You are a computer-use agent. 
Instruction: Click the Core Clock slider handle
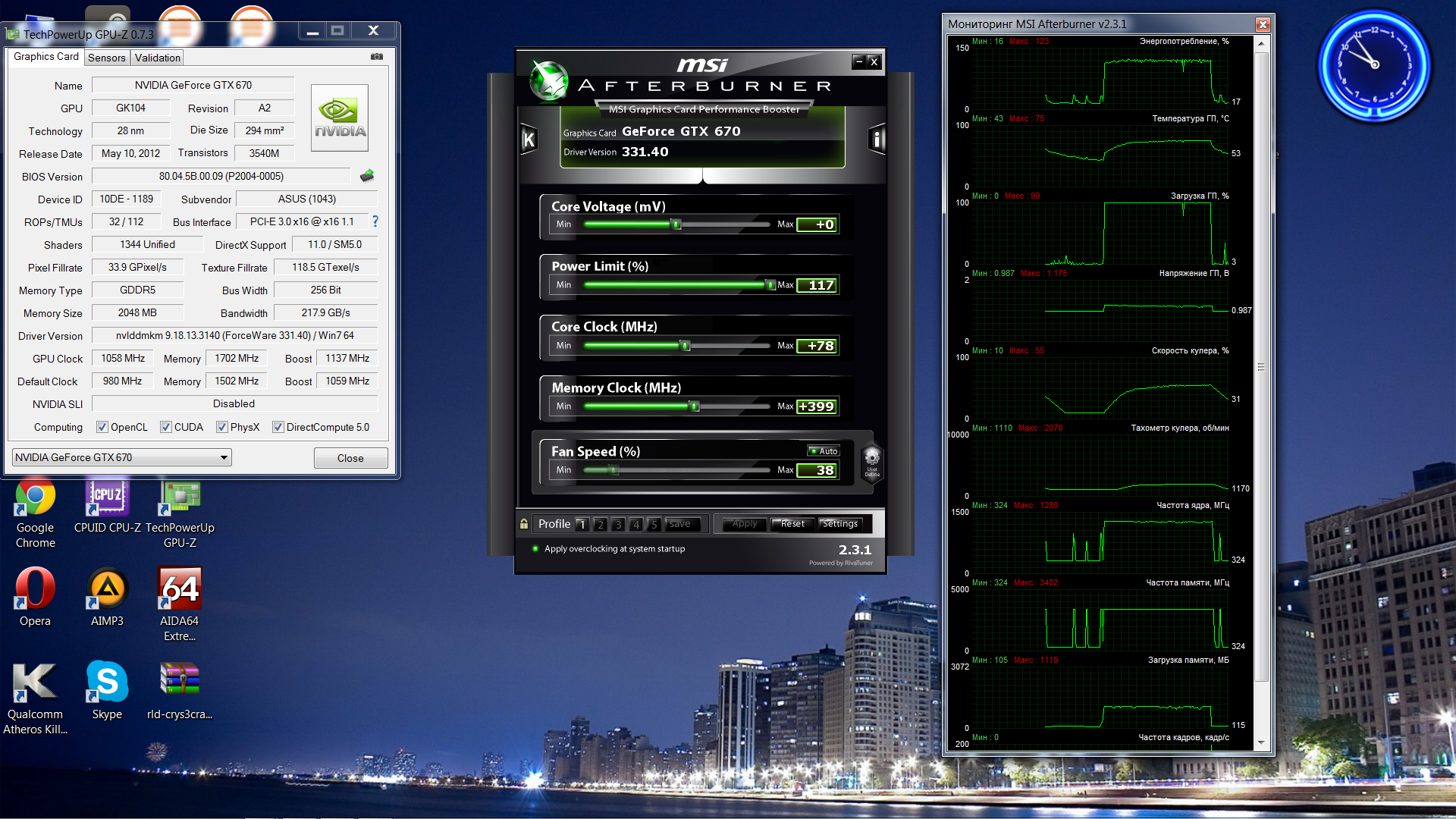tap(686, 346)
